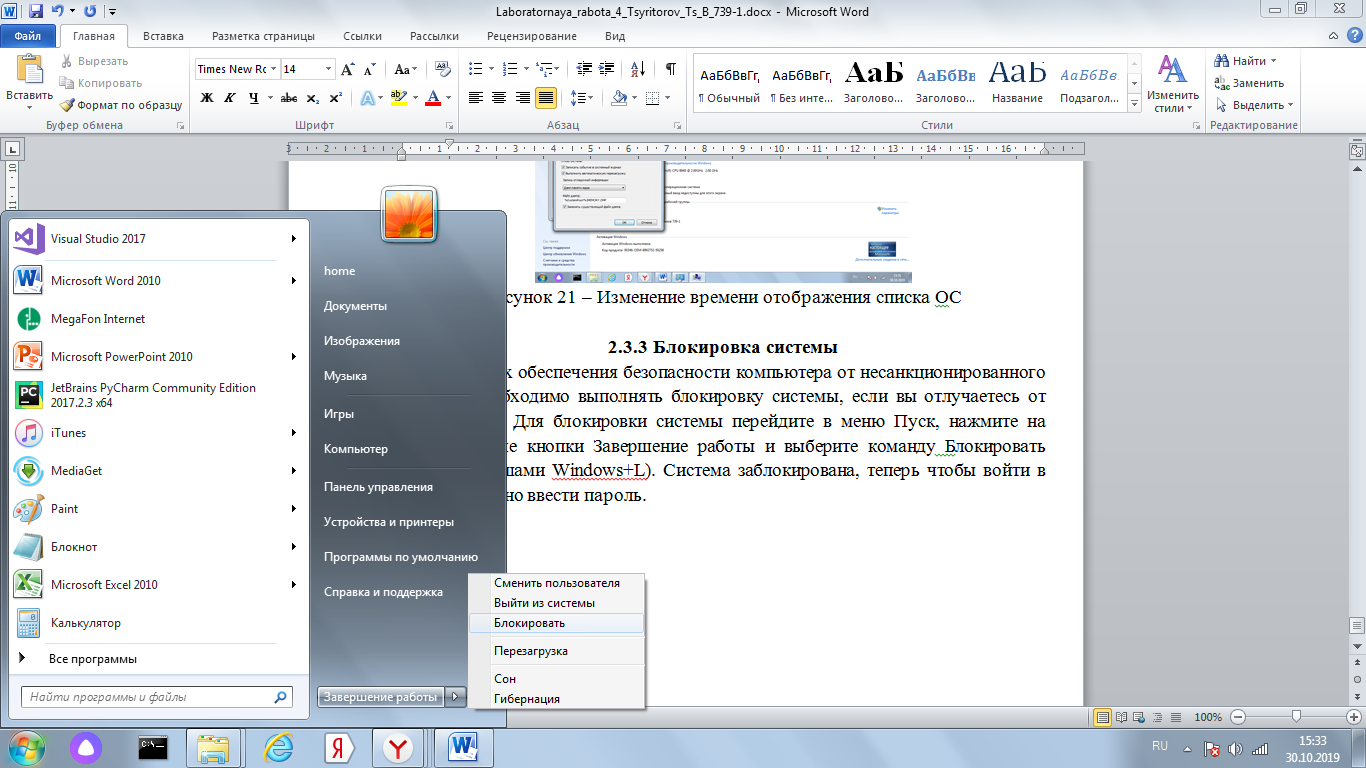Save the document from Quick Access Toolbar
The width and height of the screenshot is (1366, 768).
tap(36, 12)
